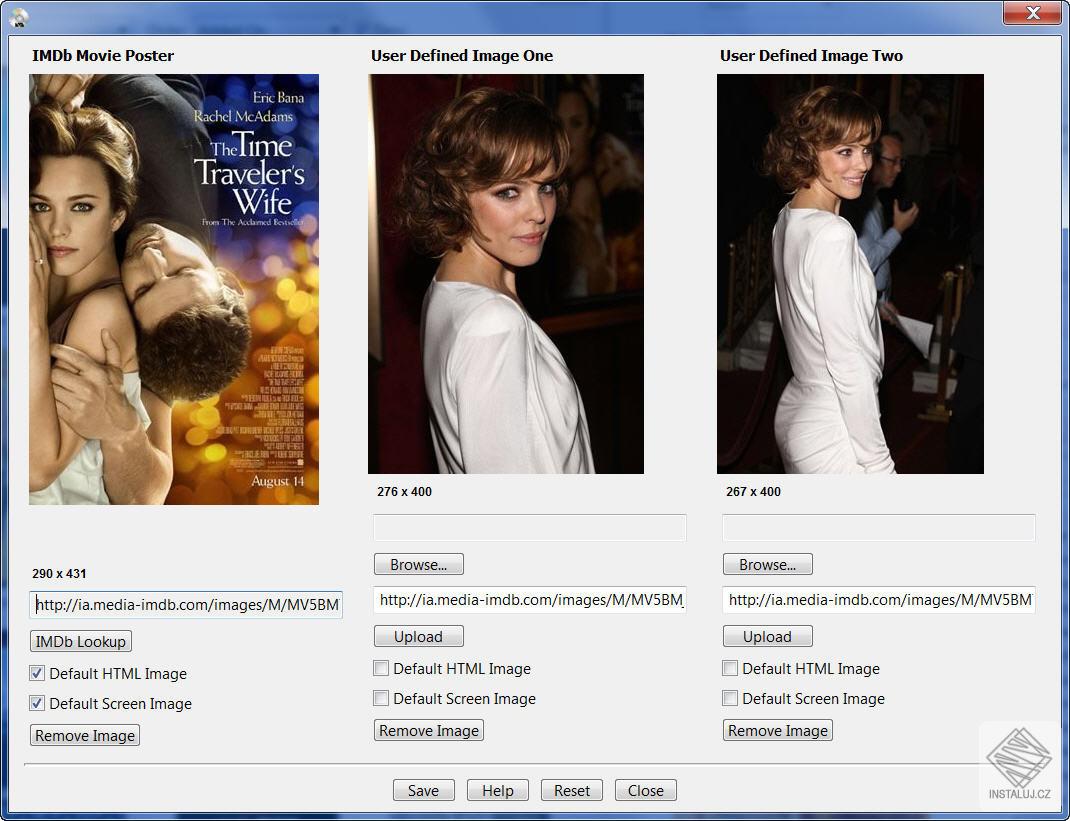Open Help for this dialog
This screenshot has width=1070, height=821.
[x=497, y=790]
